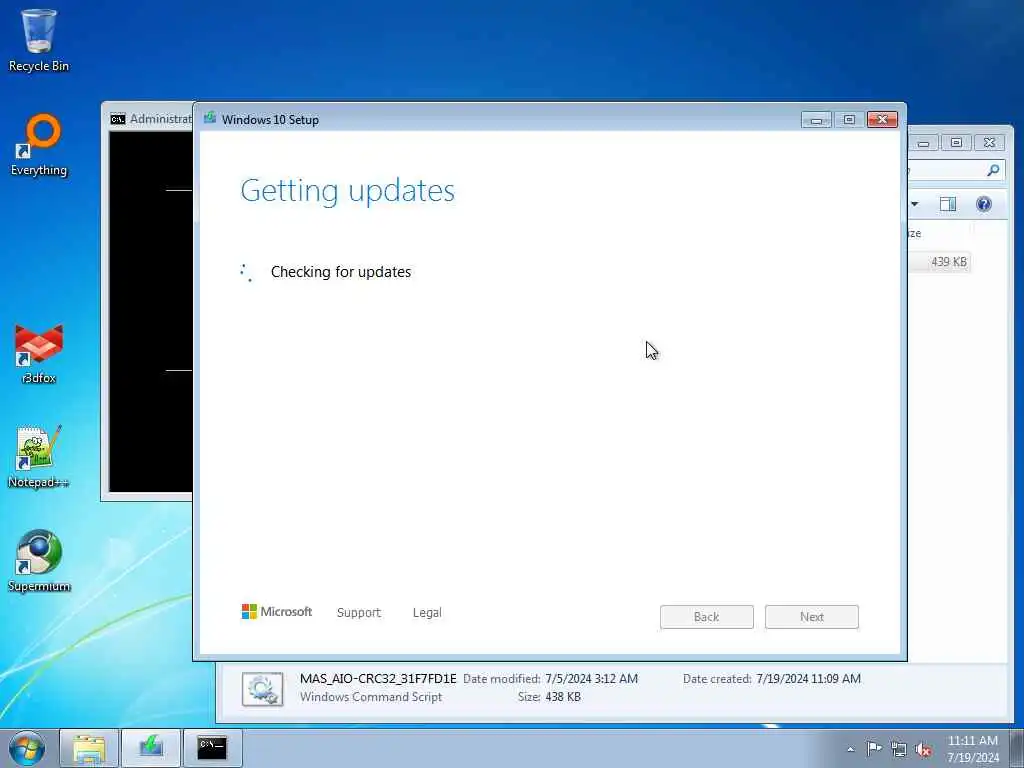The height and width of the screenshot is (768, 1024).
Task: Click the Getting updates heading
Action: [347, 191]
